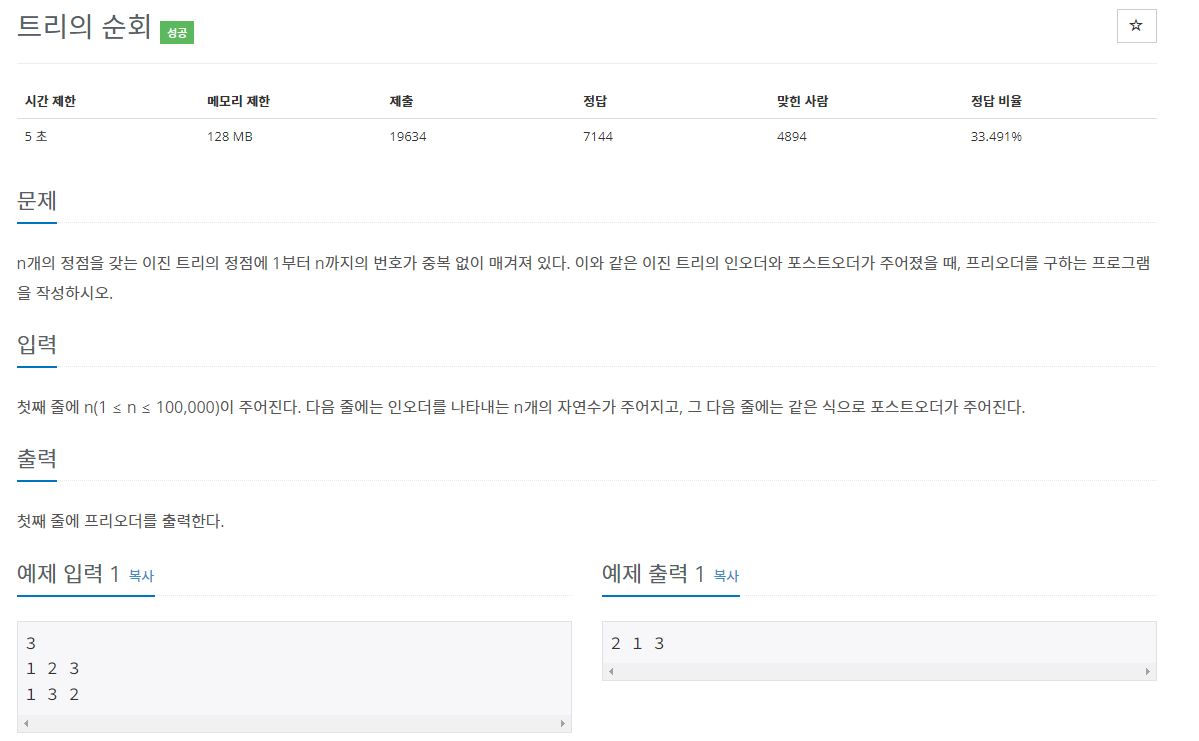Click the title 트리의 순회
This screenshot has width=1199, height=741.
pos(84,27)
